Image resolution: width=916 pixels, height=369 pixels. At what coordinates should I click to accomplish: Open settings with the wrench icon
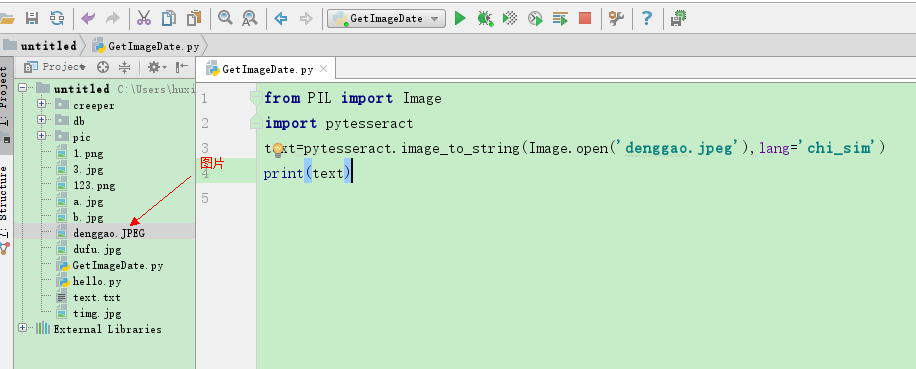[x=616, y=19]
